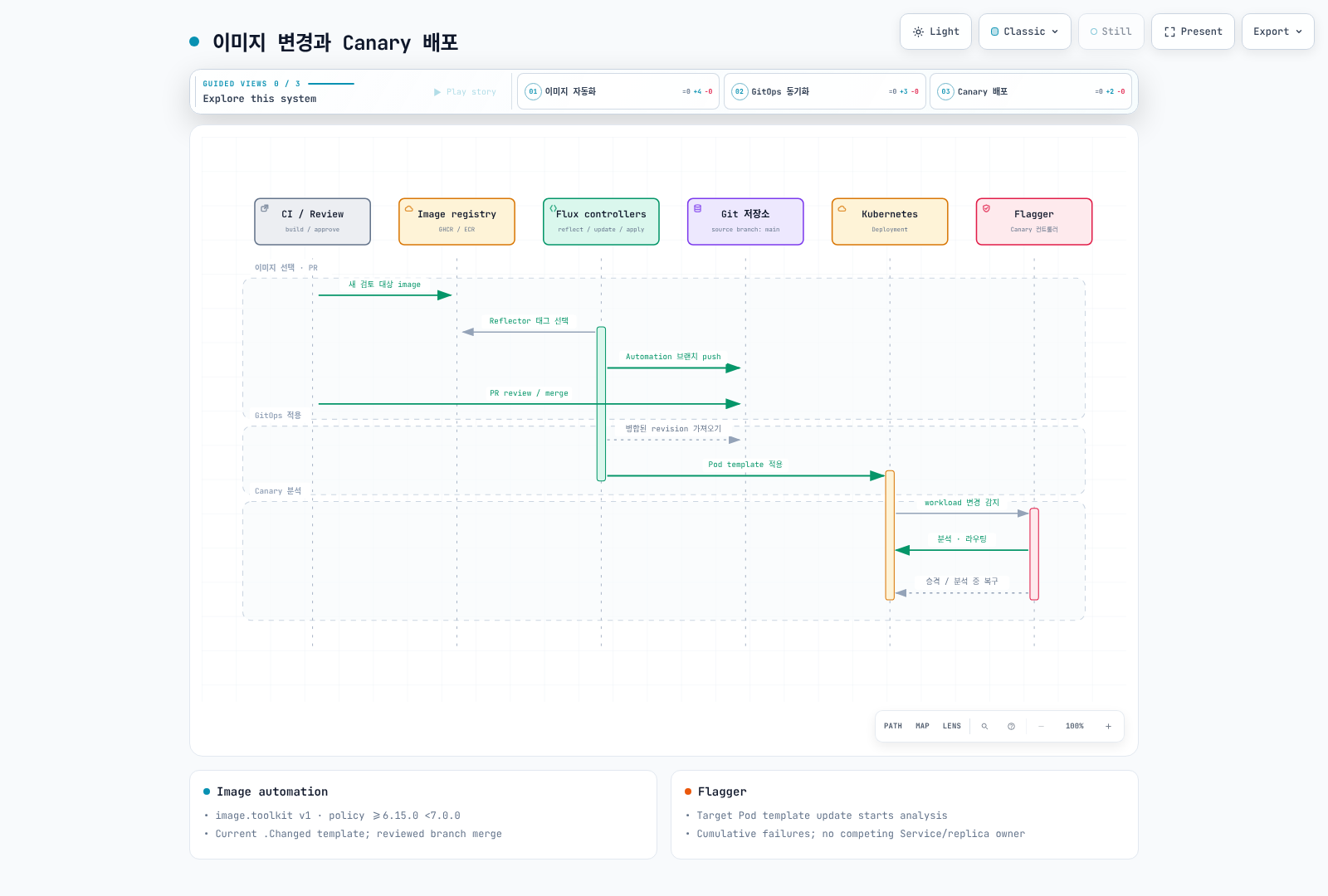The height and width of the screenshot is (896, 1328).
Task: Enter Present mode
Action: click(1193, 32)
